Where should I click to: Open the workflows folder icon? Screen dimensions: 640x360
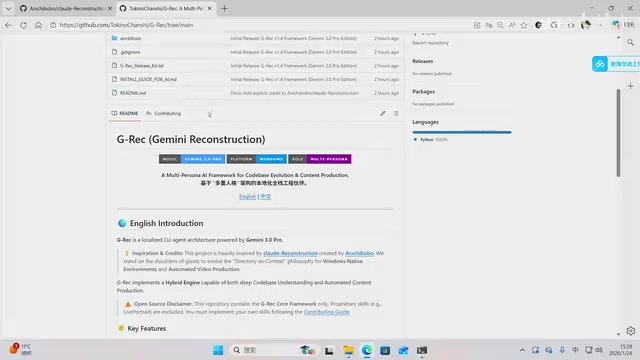click(114, 38)
